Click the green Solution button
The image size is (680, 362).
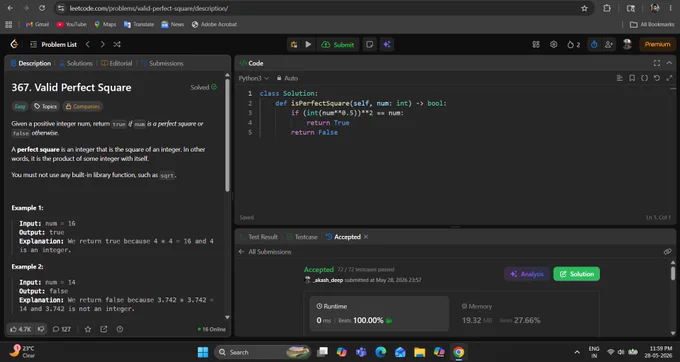click(x=576, y=274)
